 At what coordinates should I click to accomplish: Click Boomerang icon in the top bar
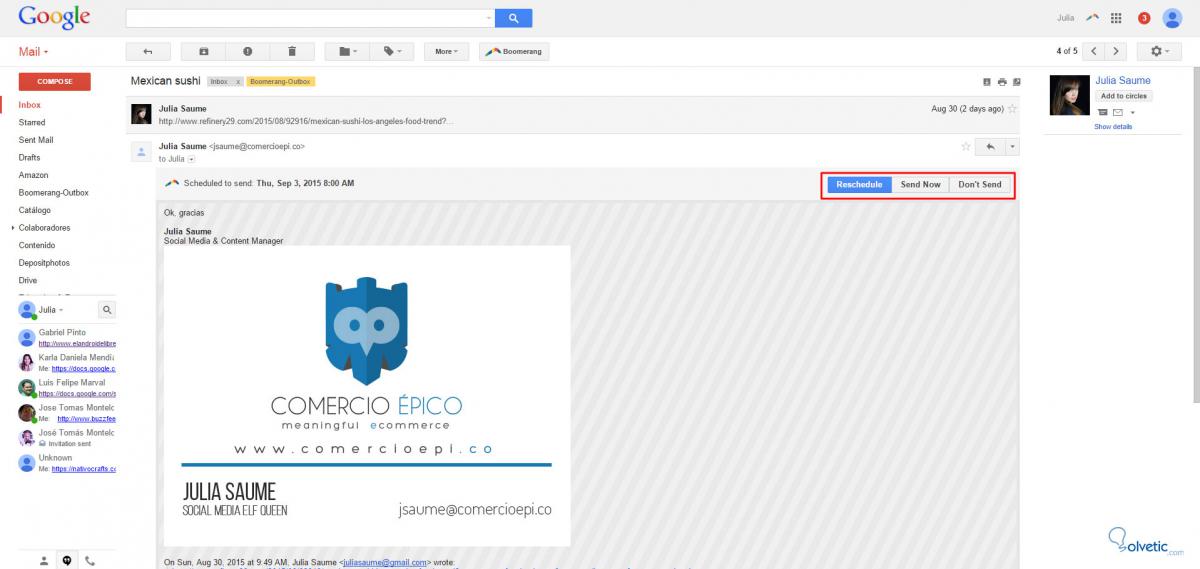(1093, 18)
